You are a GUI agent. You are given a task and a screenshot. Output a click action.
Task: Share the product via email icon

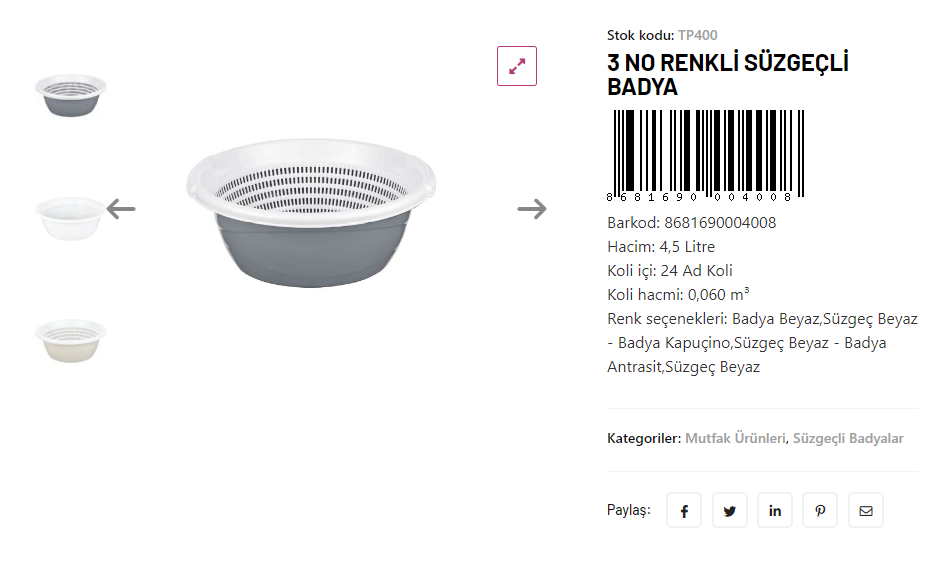[x=866, y=510]
